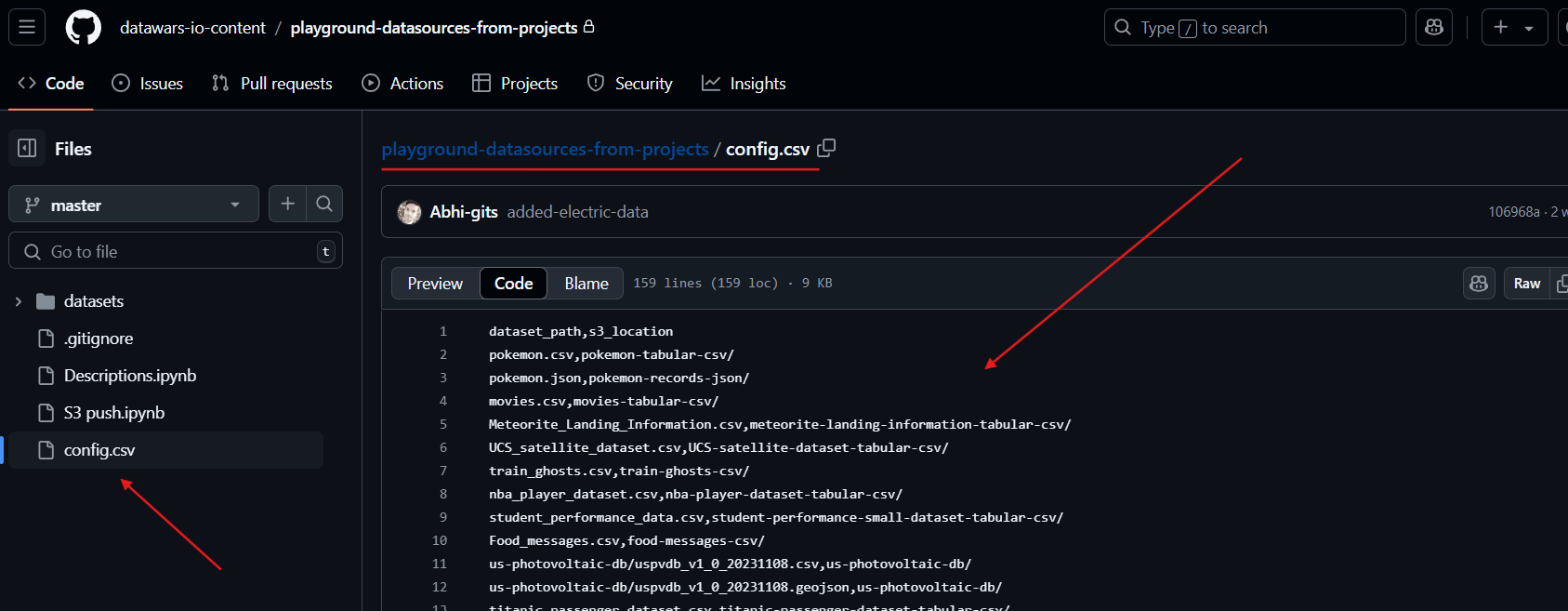Click the Meteorite_Landing_Information.csv line
This screenshot has width=1568, height=611.
pyautogui.click(x=780, y=424)
